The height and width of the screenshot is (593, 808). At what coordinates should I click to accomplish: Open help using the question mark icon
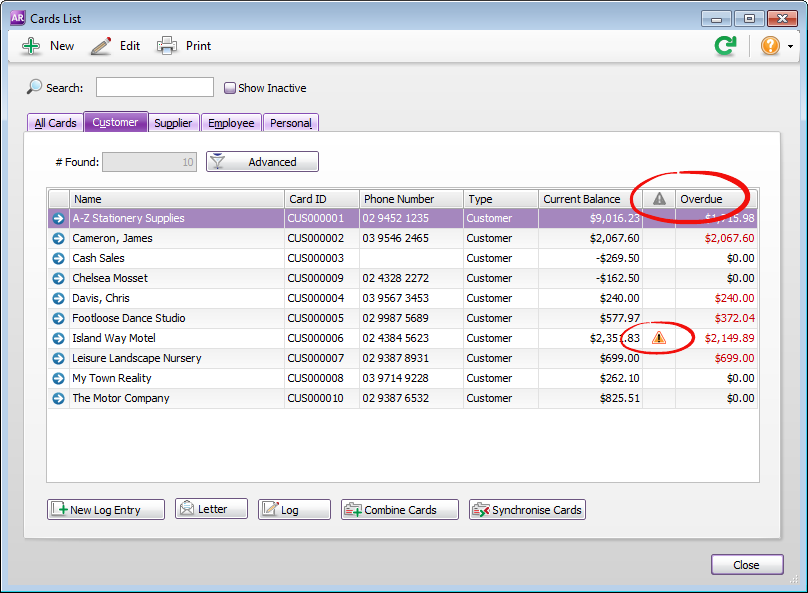(x=768, y=45)
